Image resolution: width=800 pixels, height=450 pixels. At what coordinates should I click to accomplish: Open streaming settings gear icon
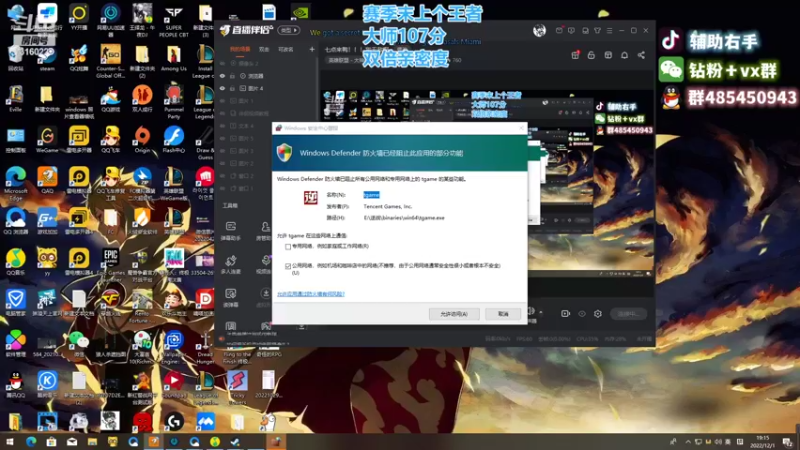[x=598, y=314]
